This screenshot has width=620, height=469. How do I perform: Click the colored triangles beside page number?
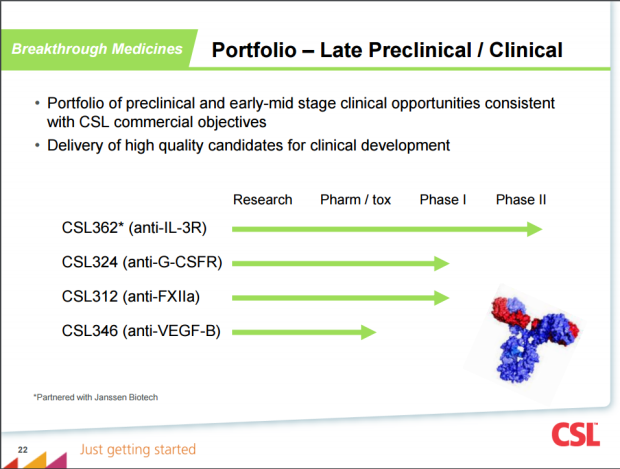pos(34,460)
